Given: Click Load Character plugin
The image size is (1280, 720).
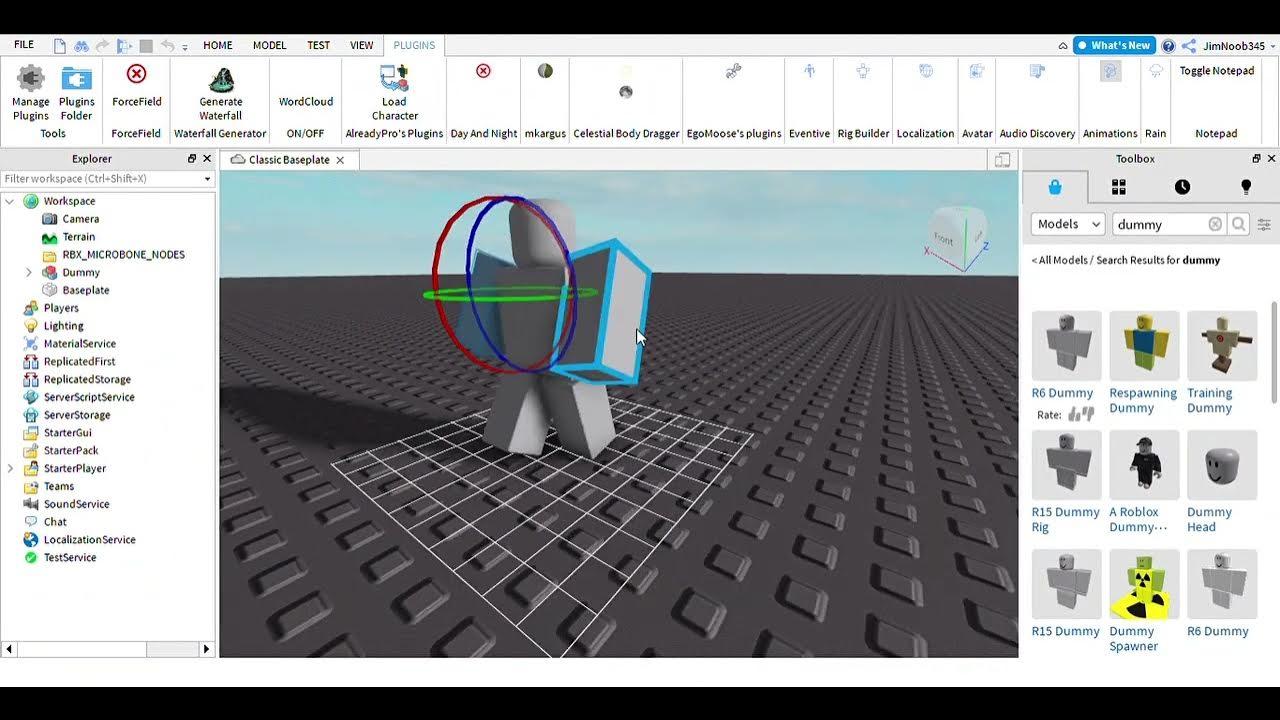Looking at the screenshot, I should point(394,92).
